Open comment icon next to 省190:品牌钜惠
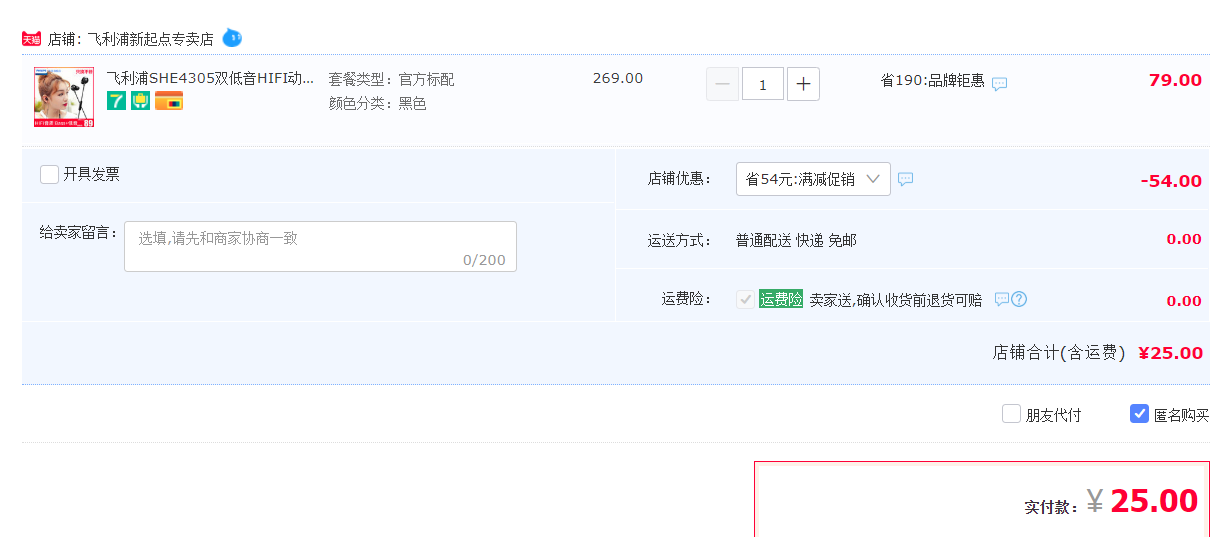The height and width of the screenshot is (537, 1227). (999, 84)
